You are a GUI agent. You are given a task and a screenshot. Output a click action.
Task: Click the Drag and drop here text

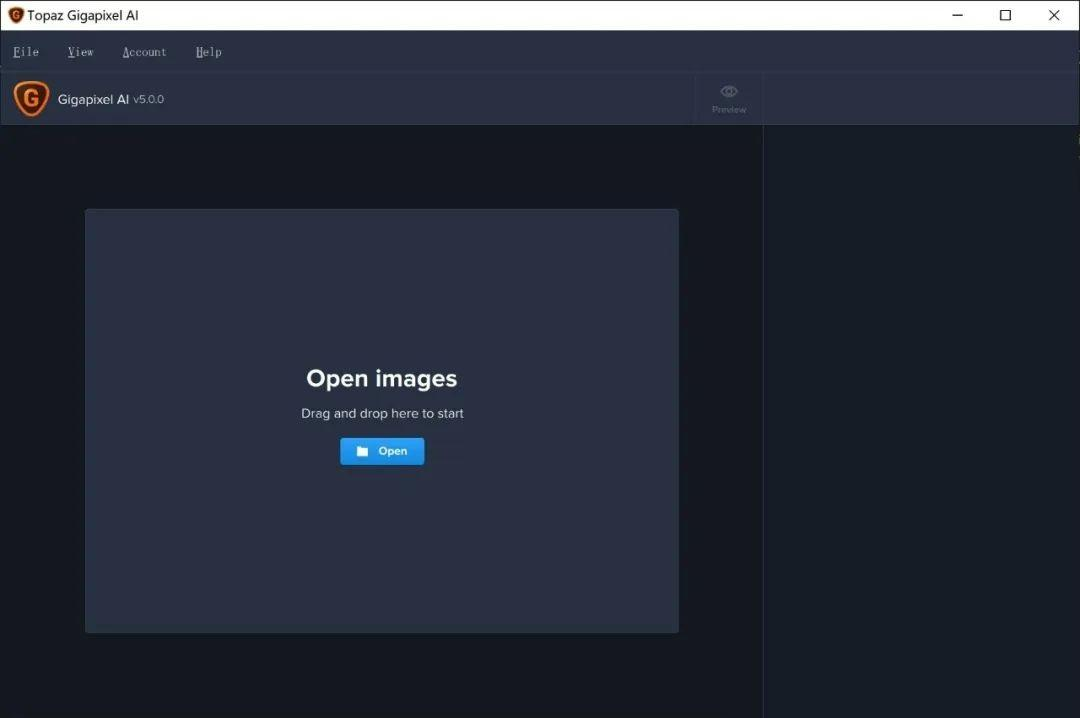(382, 413)
